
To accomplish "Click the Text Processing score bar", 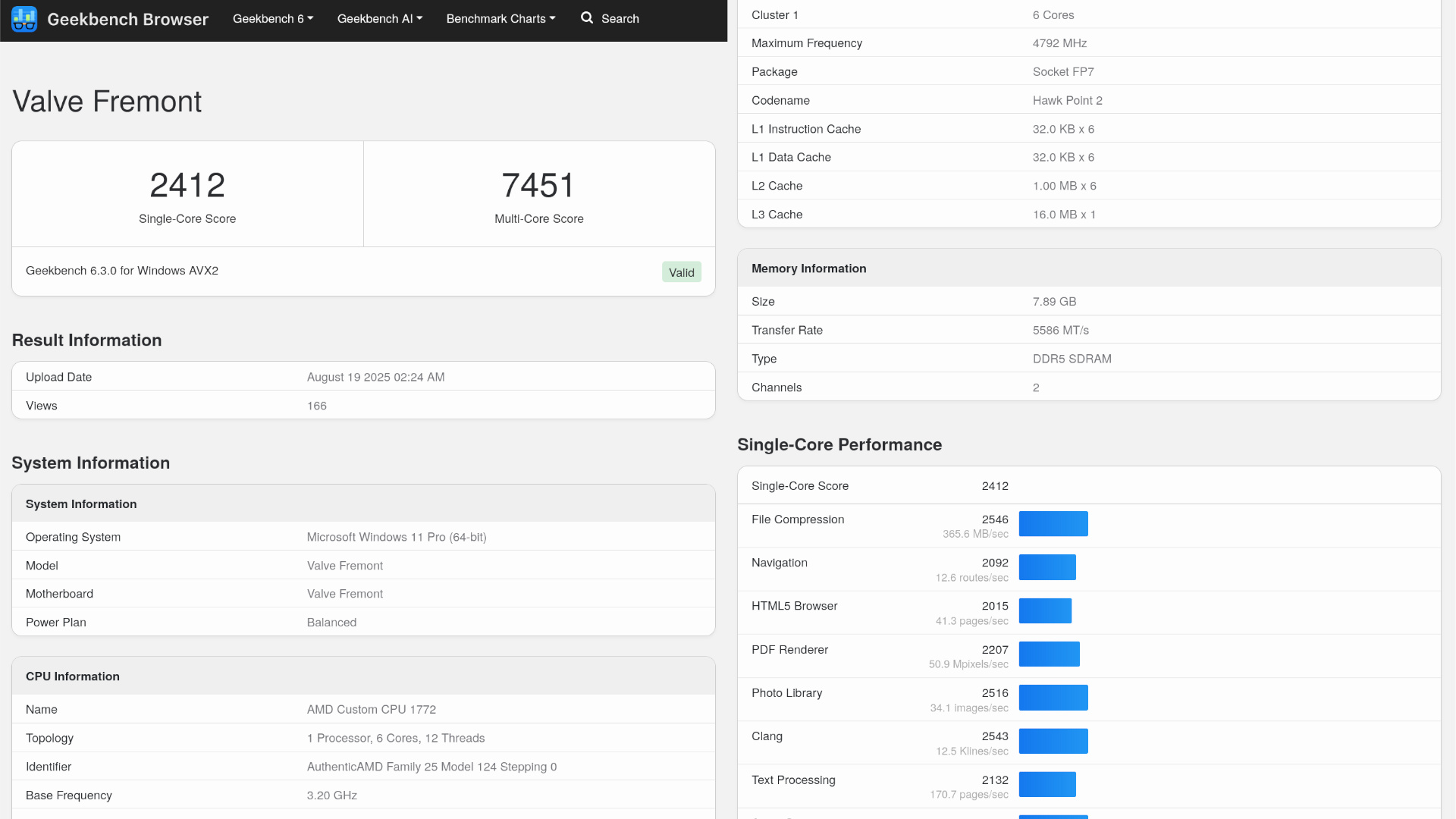I will coord(1047,784).
